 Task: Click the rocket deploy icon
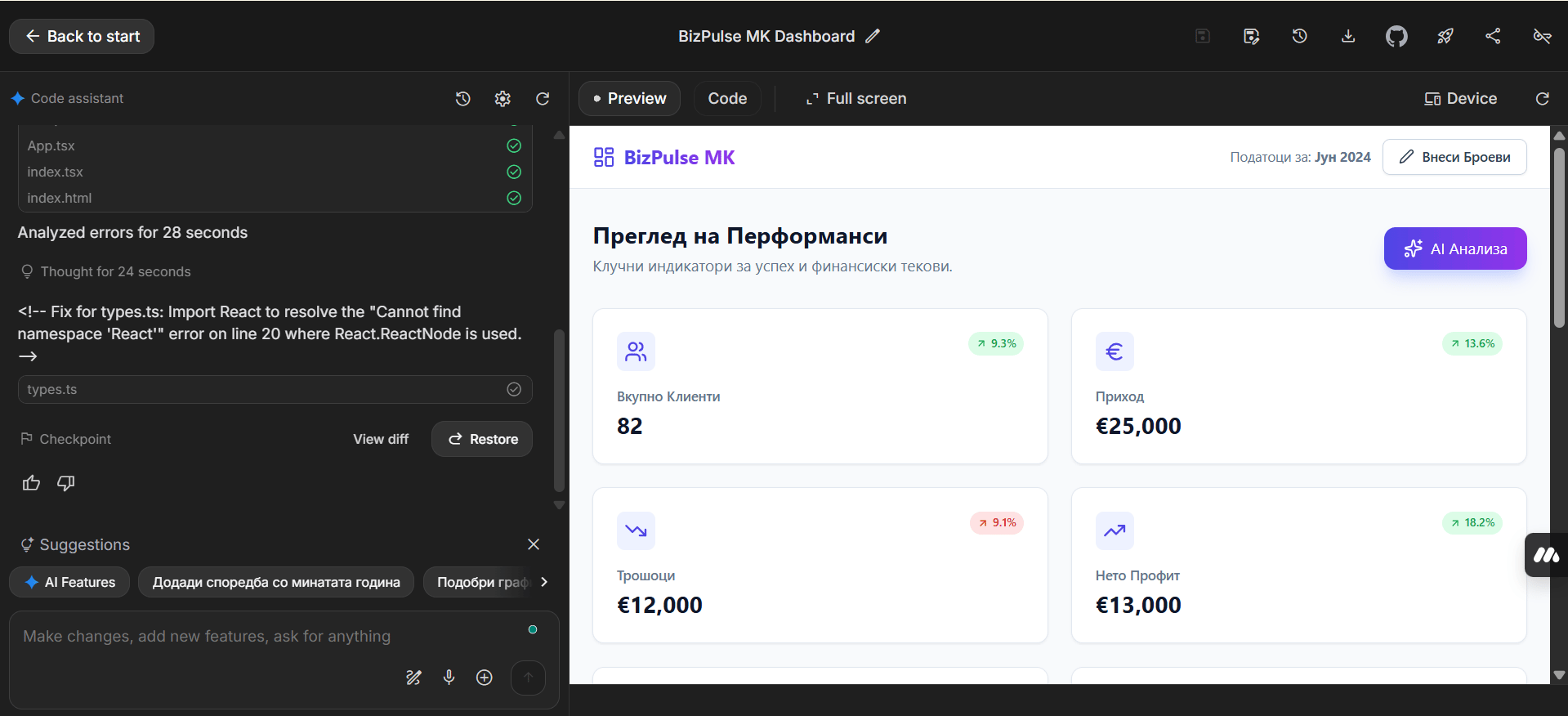1445,36
